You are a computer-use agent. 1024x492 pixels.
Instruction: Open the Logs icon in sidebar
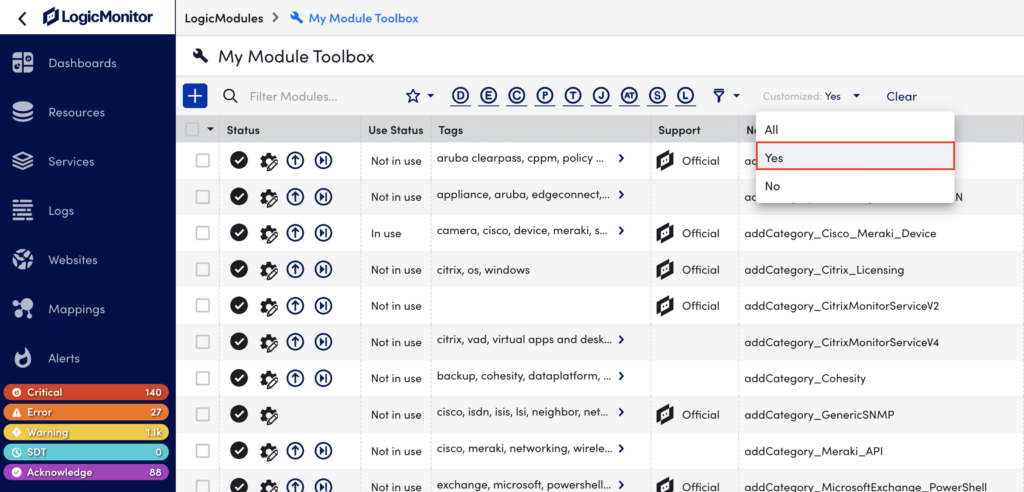pos(23,211)
